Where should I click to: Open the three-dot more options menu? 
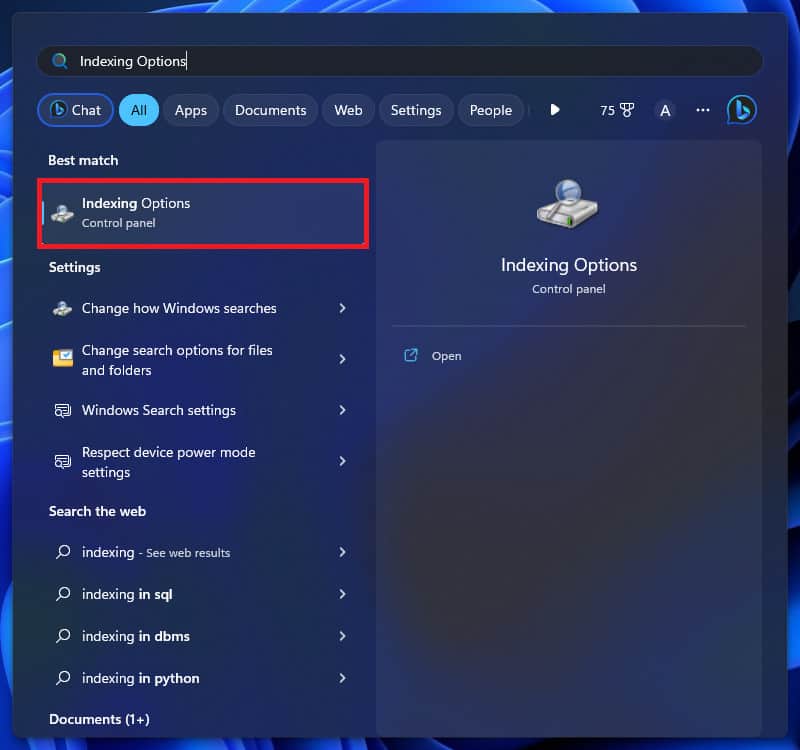[x=703, y=110]
